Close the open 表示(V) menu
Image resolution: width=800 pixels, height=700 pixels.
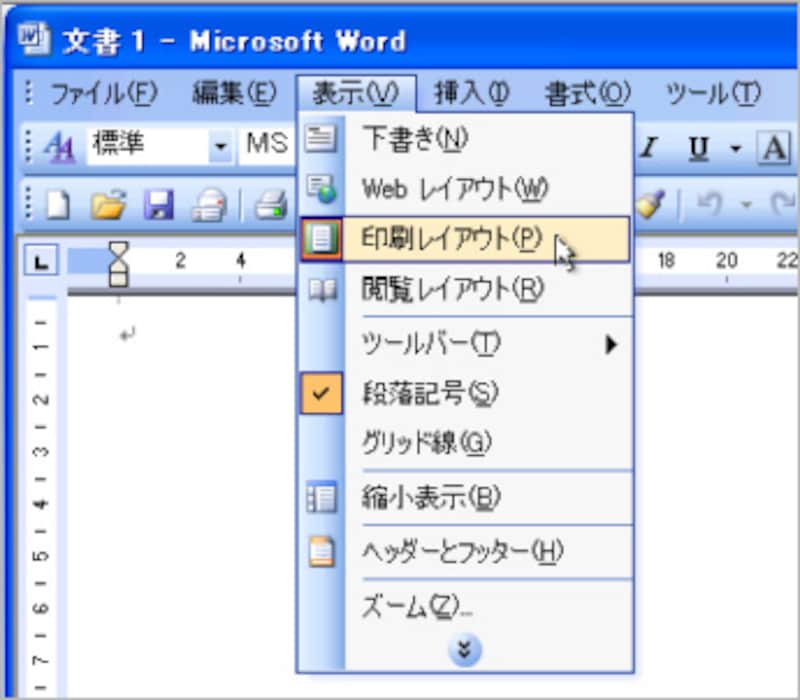tap(356, 93)
